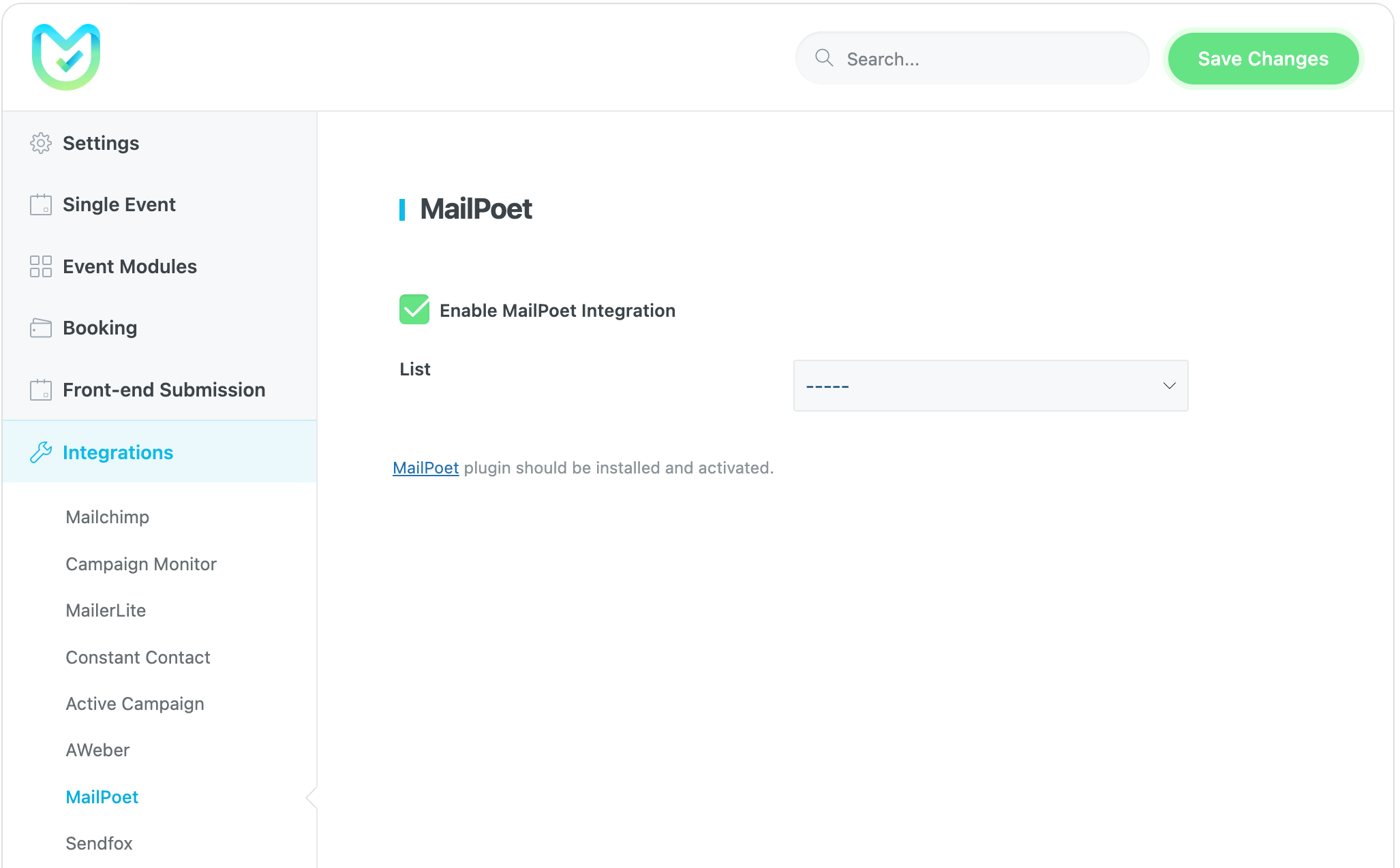Open Active Campaign integration page
Screen dimensions: 1400x868
pyautogui.click(x=135, y=704)
